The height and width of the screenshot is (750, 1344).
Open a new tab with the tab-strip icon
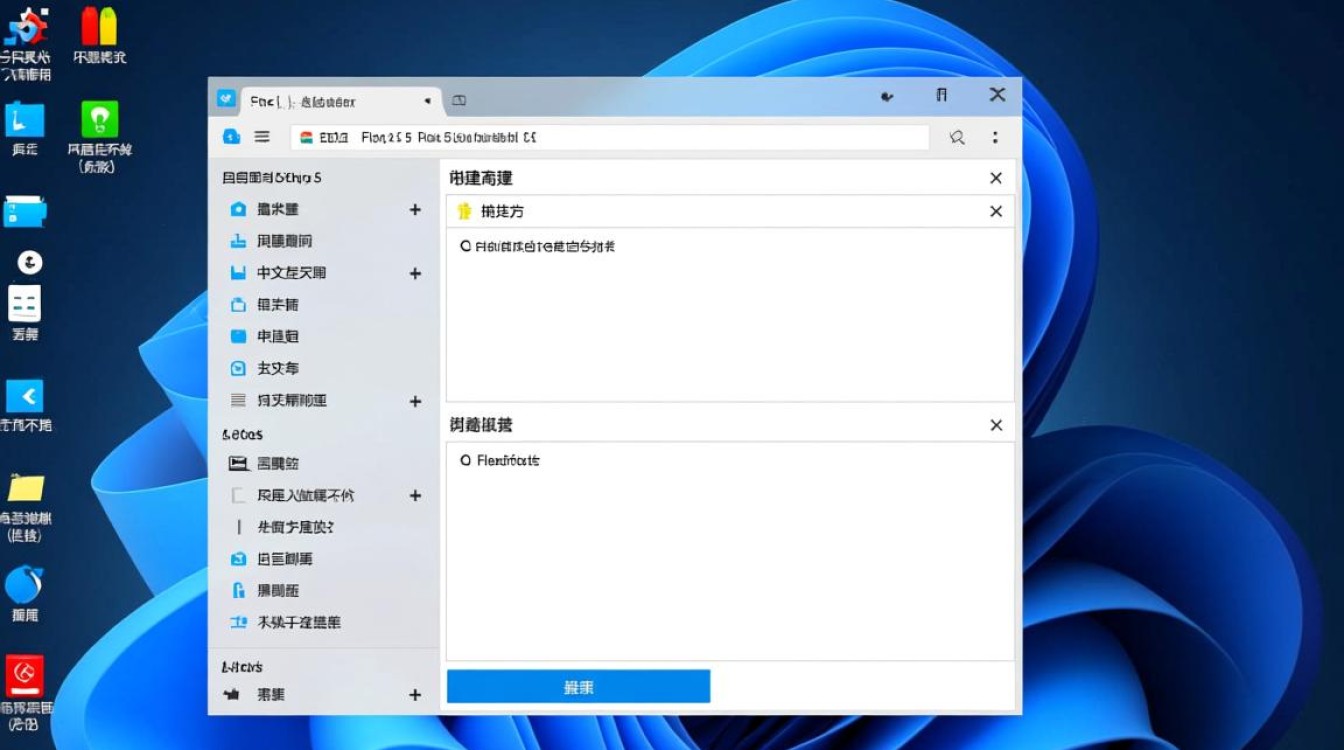(459, 100)
